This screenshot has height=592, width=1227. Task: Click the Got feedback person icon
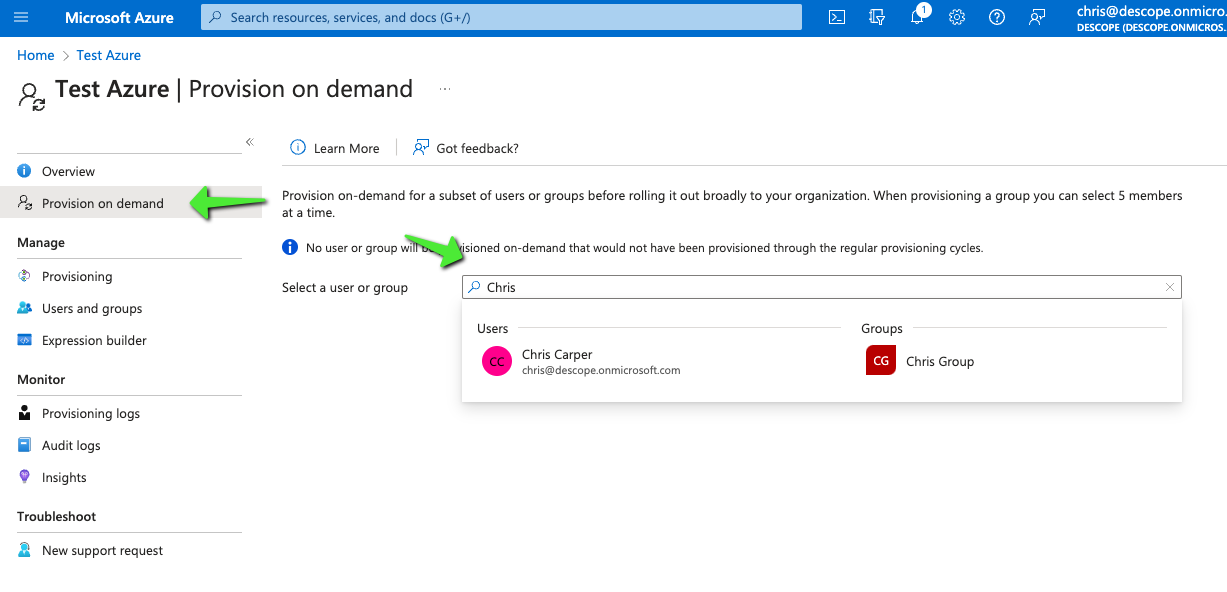click(421, 148)
